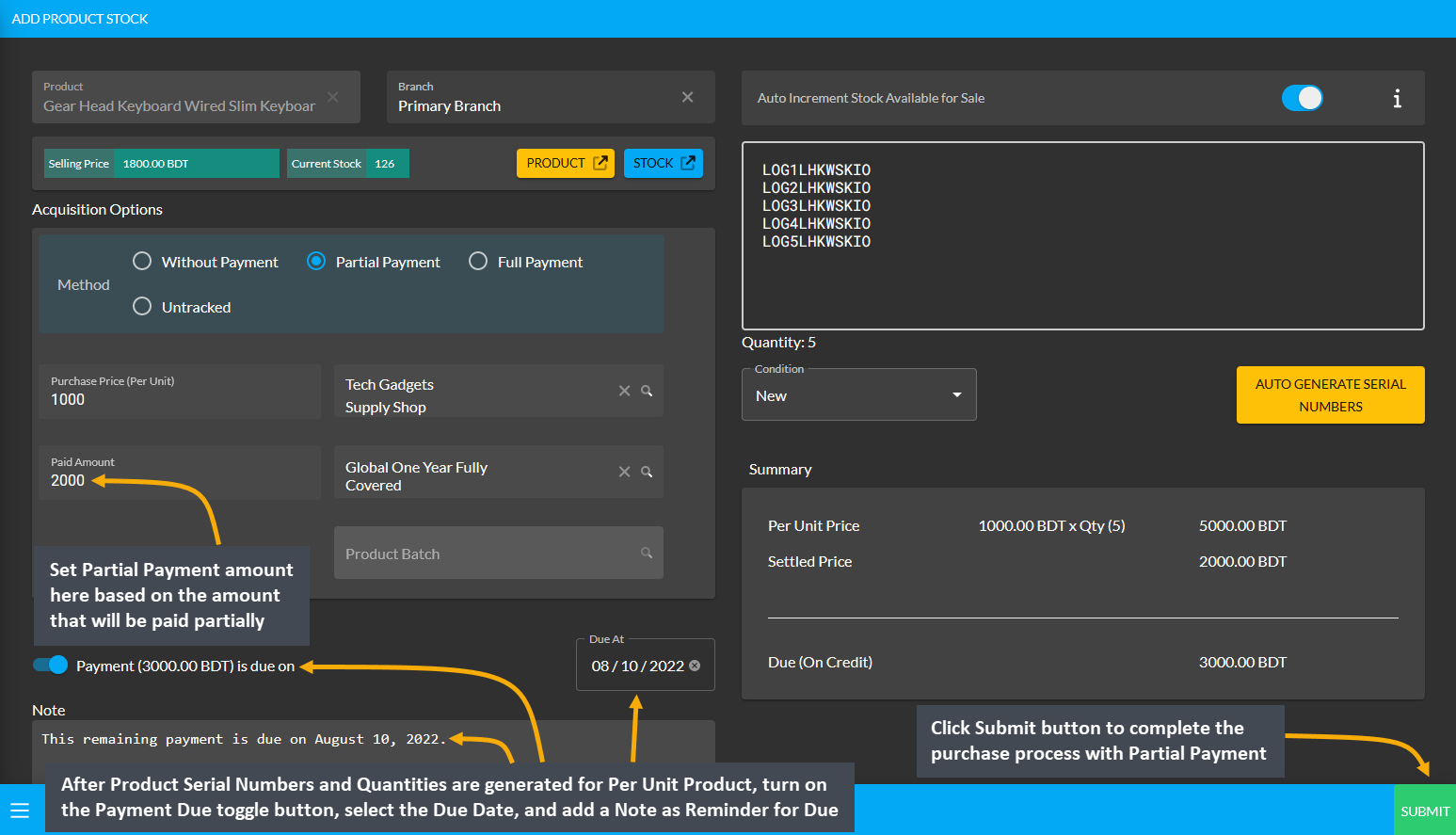This screenshot has height=835, width=1456.
Task: Click Auto Generate Serial Numbers
Action: pos(1330,395)
